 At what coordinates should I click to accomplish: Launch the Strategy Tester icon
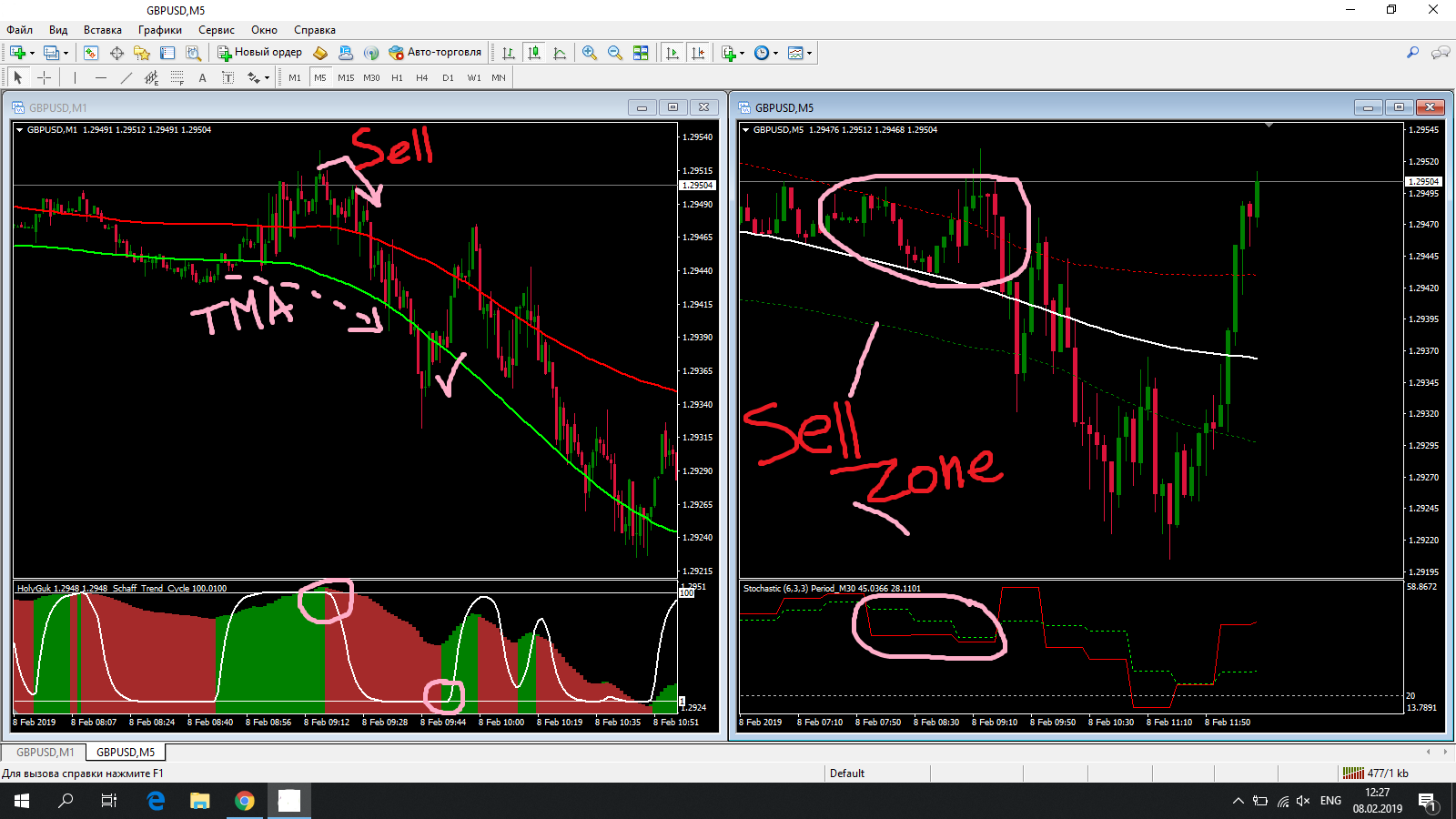(193, 53)
